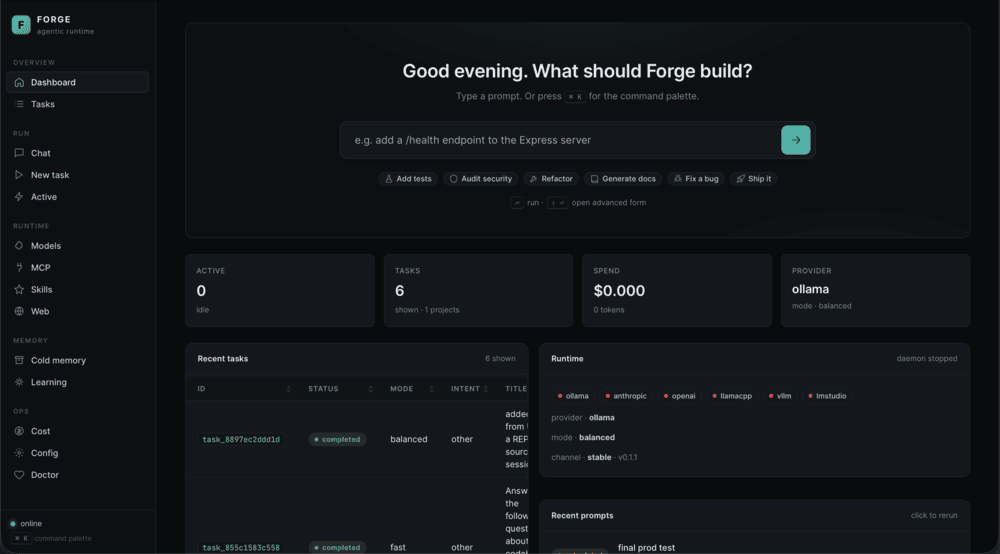1000x554 pixels.
Task: Choose the Ship it suggestion
Action: pos(753,179)
